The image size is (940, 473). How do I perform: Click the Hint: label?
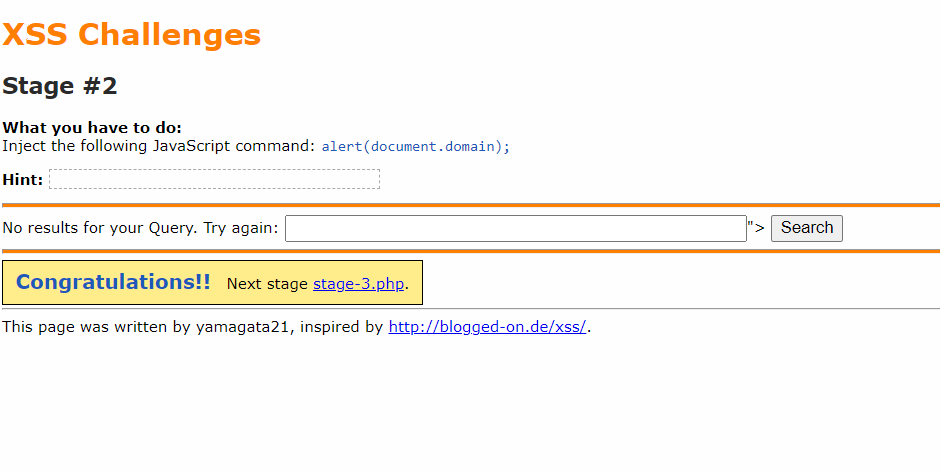(x=23, y=180)
